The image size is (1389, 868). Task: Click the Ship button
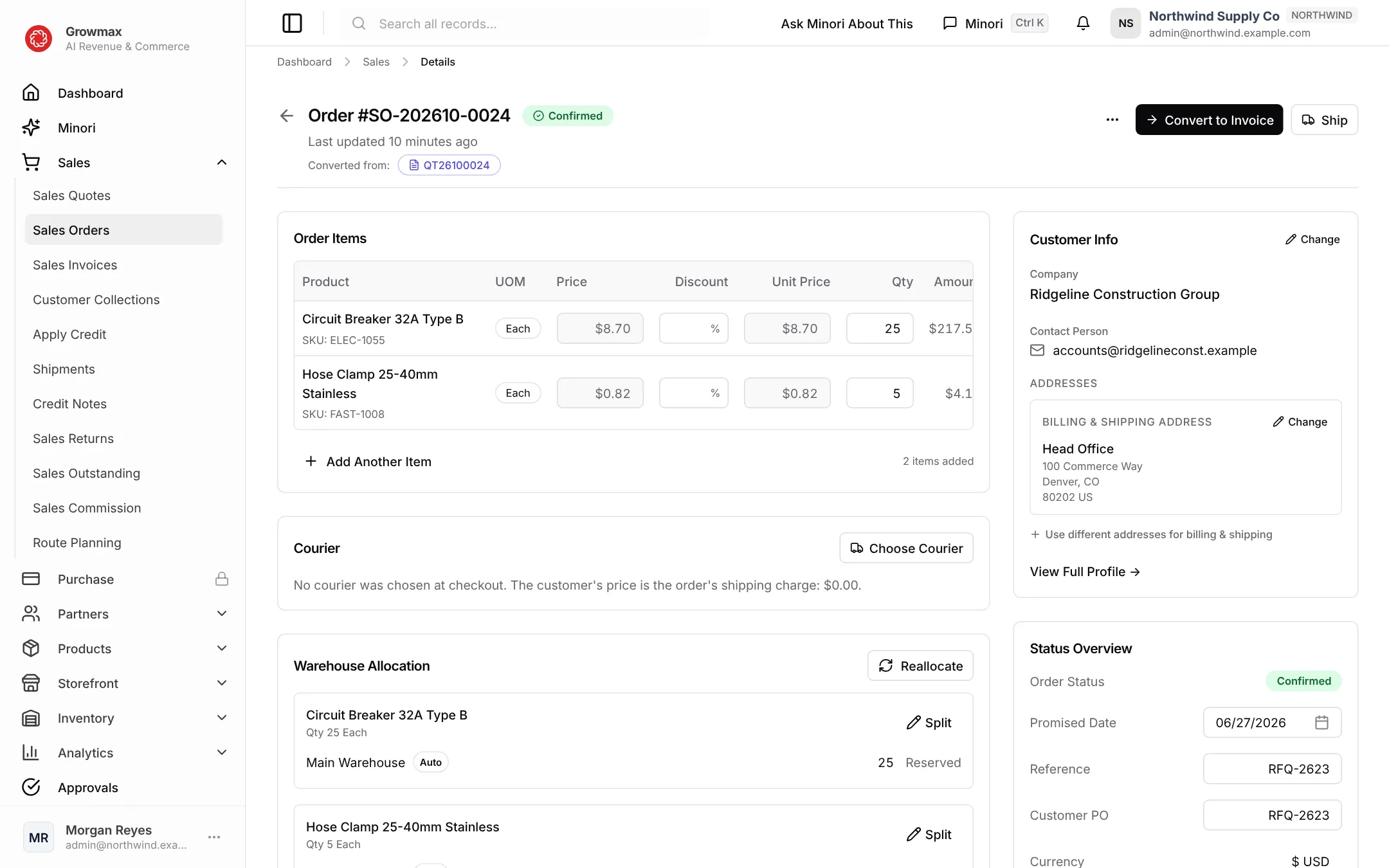click(x=1324, y=120)
